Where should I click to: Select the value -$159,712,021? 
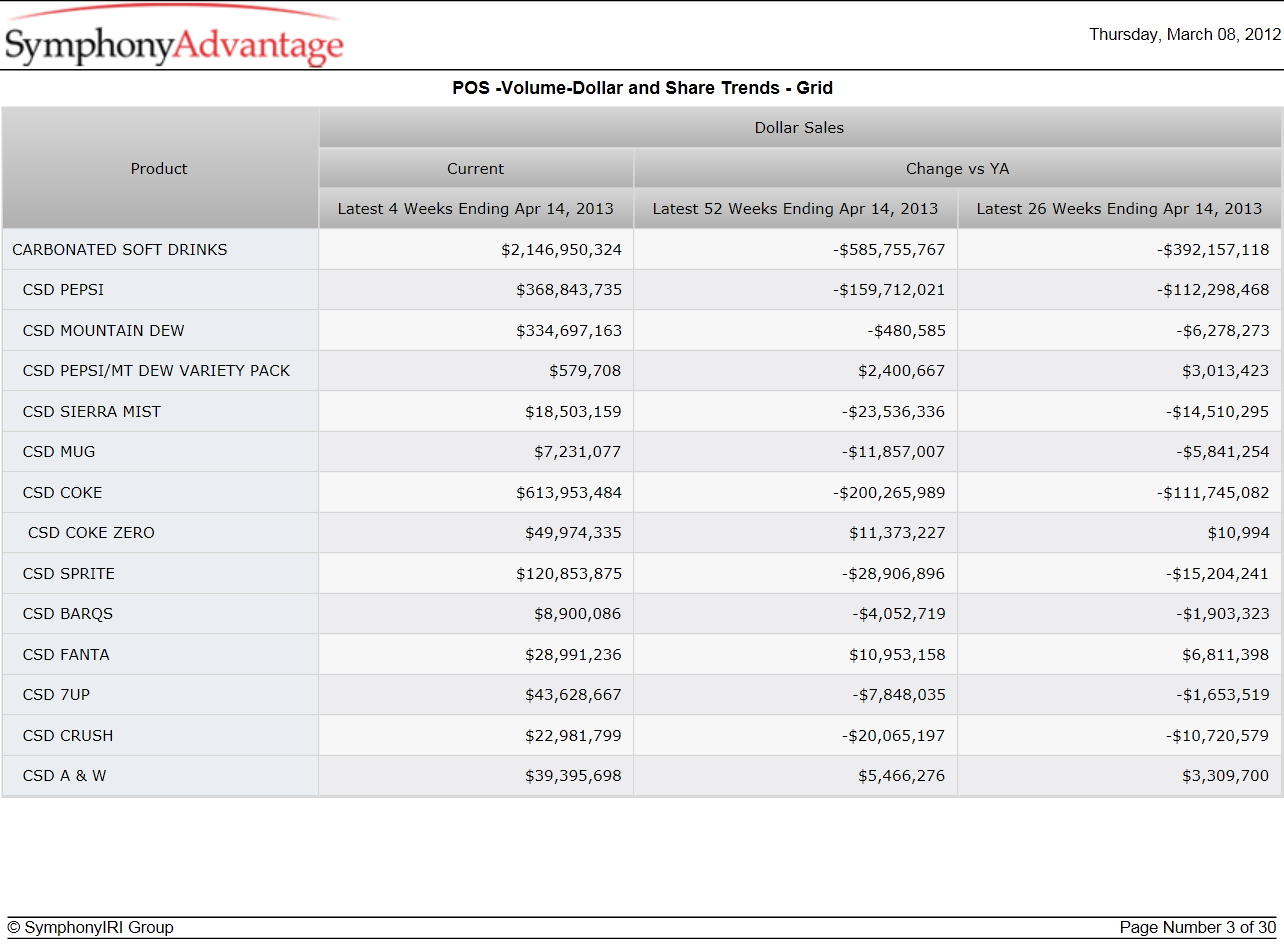[889, 290]
